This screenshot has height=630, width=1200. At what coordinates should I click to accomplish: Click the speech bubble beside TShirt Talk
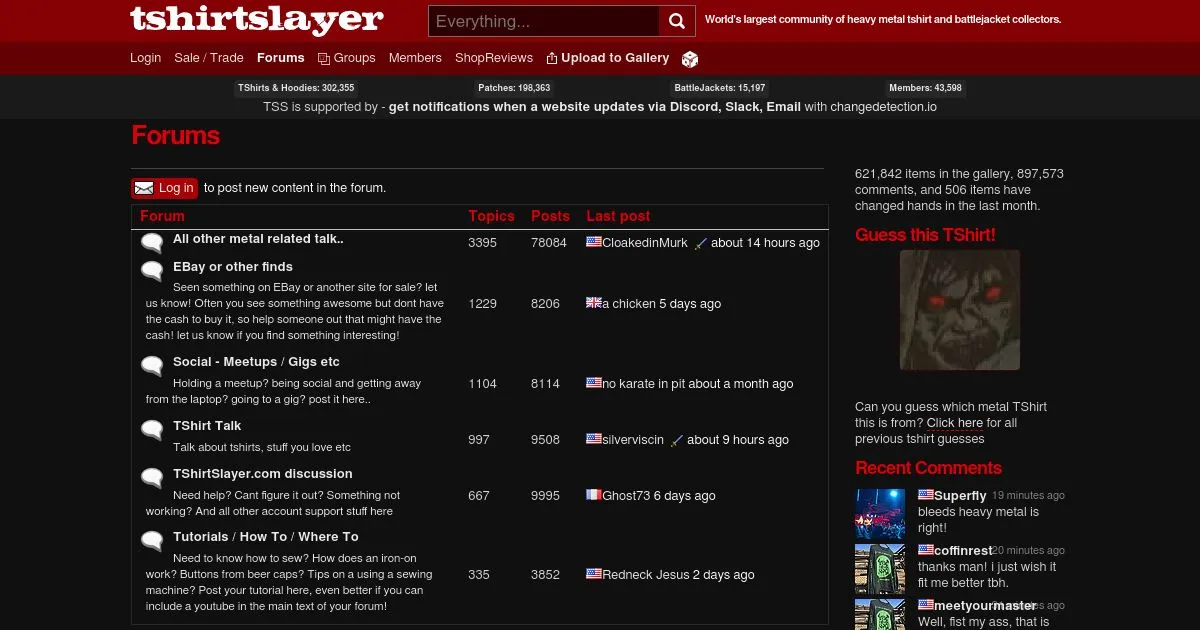click(x=152, y=431)
